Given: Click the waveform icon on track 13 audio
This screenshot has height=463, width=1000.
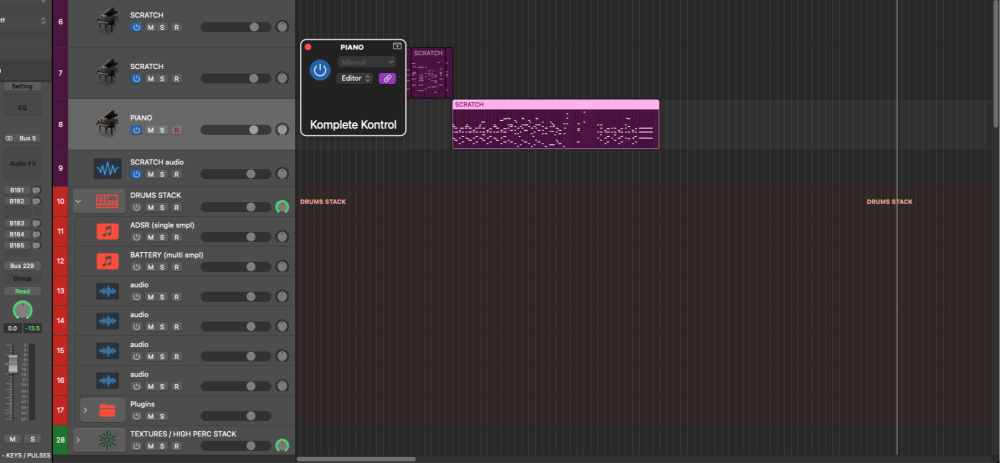Looking at the screenshot, I should pos(108,291).
